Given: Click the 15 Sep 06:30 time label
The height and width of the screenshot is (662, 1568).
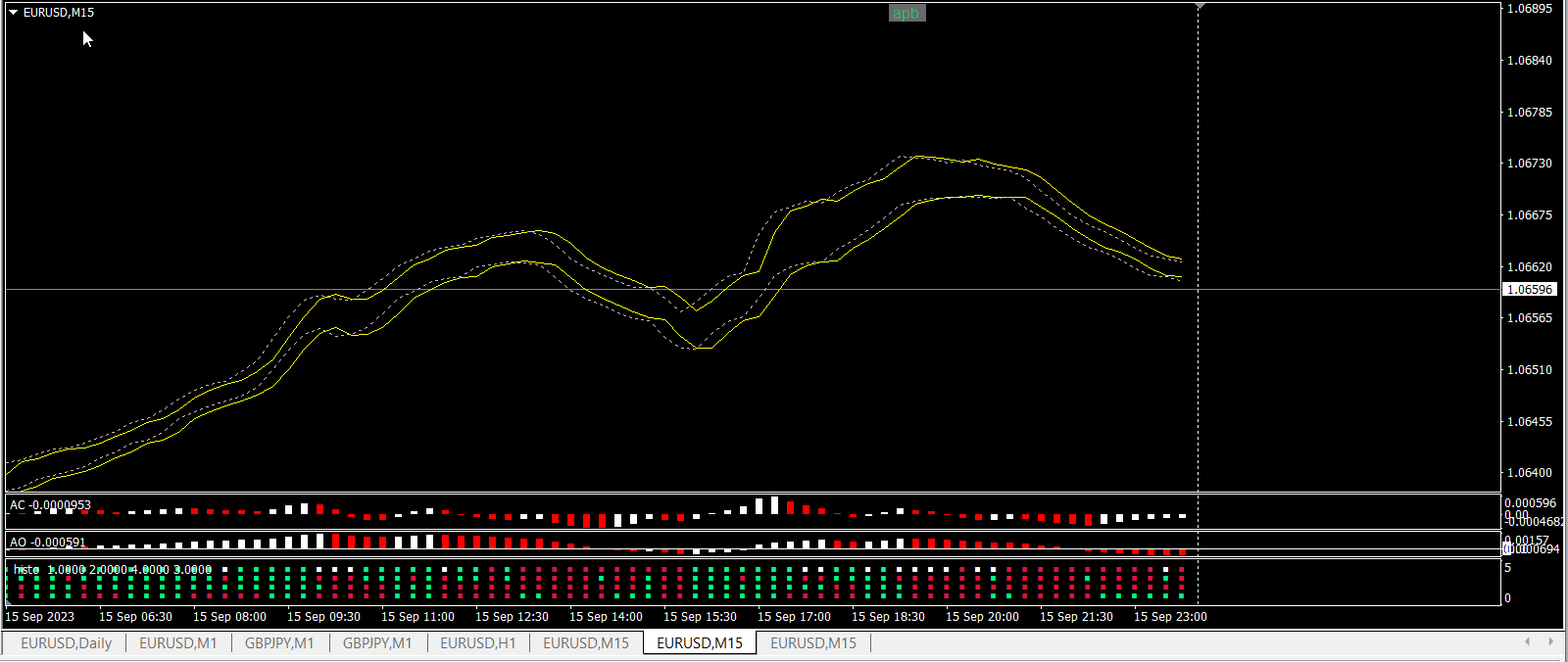Looking at the screenshot, I should (x=135, y=617).
